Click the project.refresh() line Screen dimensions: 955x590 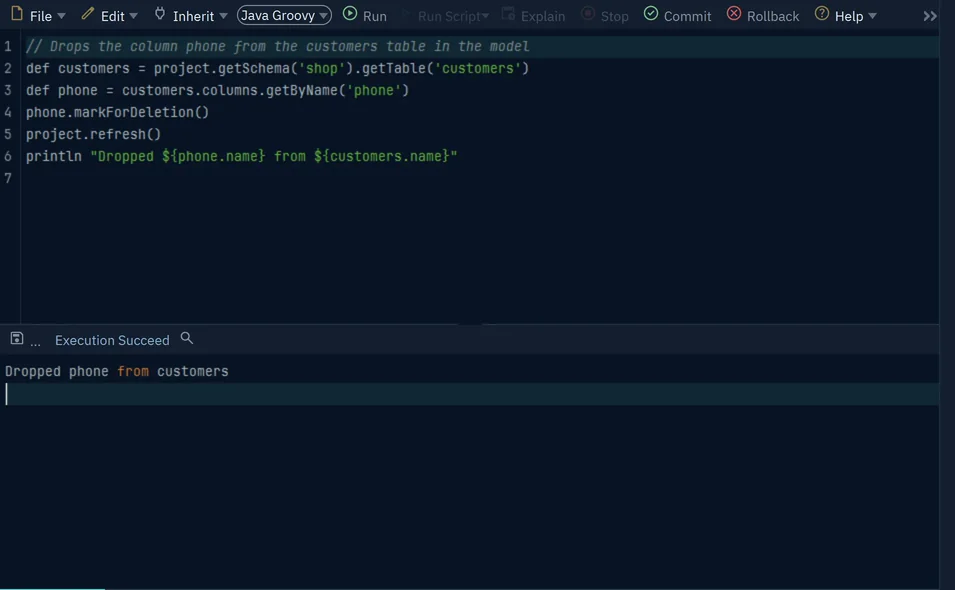(x=93, y=134)
